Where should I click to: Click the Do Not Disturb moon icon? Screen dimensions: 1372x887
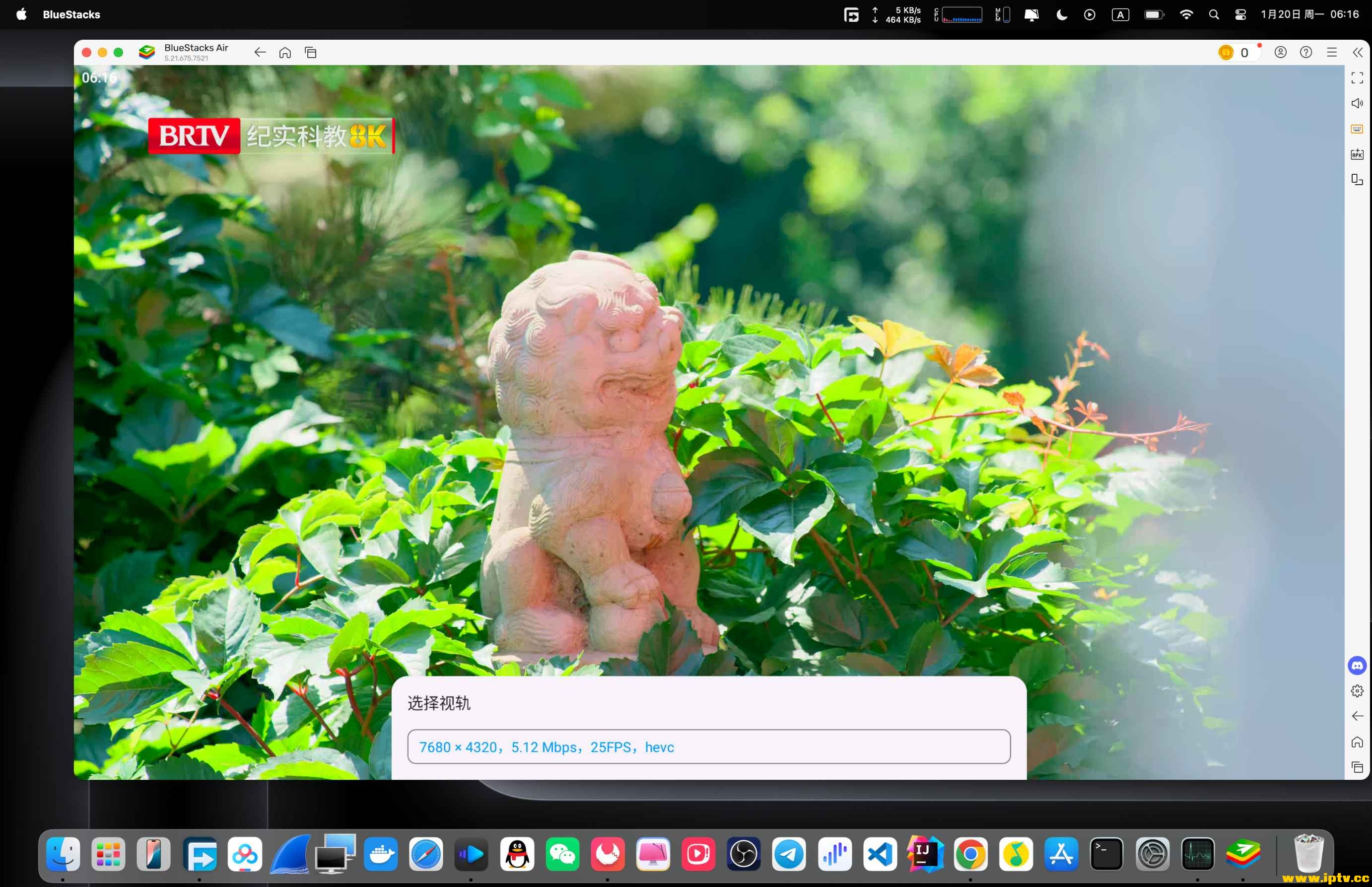[1062, 14]
